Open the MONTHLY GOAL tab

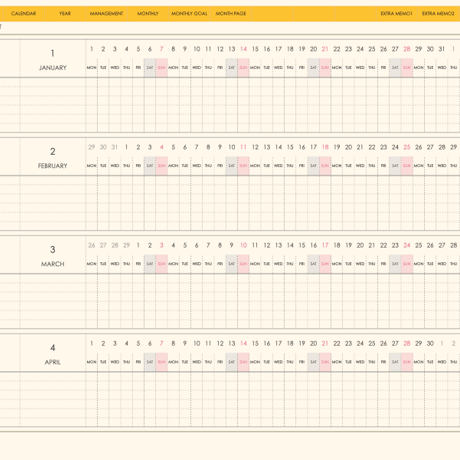coord(189,14)
